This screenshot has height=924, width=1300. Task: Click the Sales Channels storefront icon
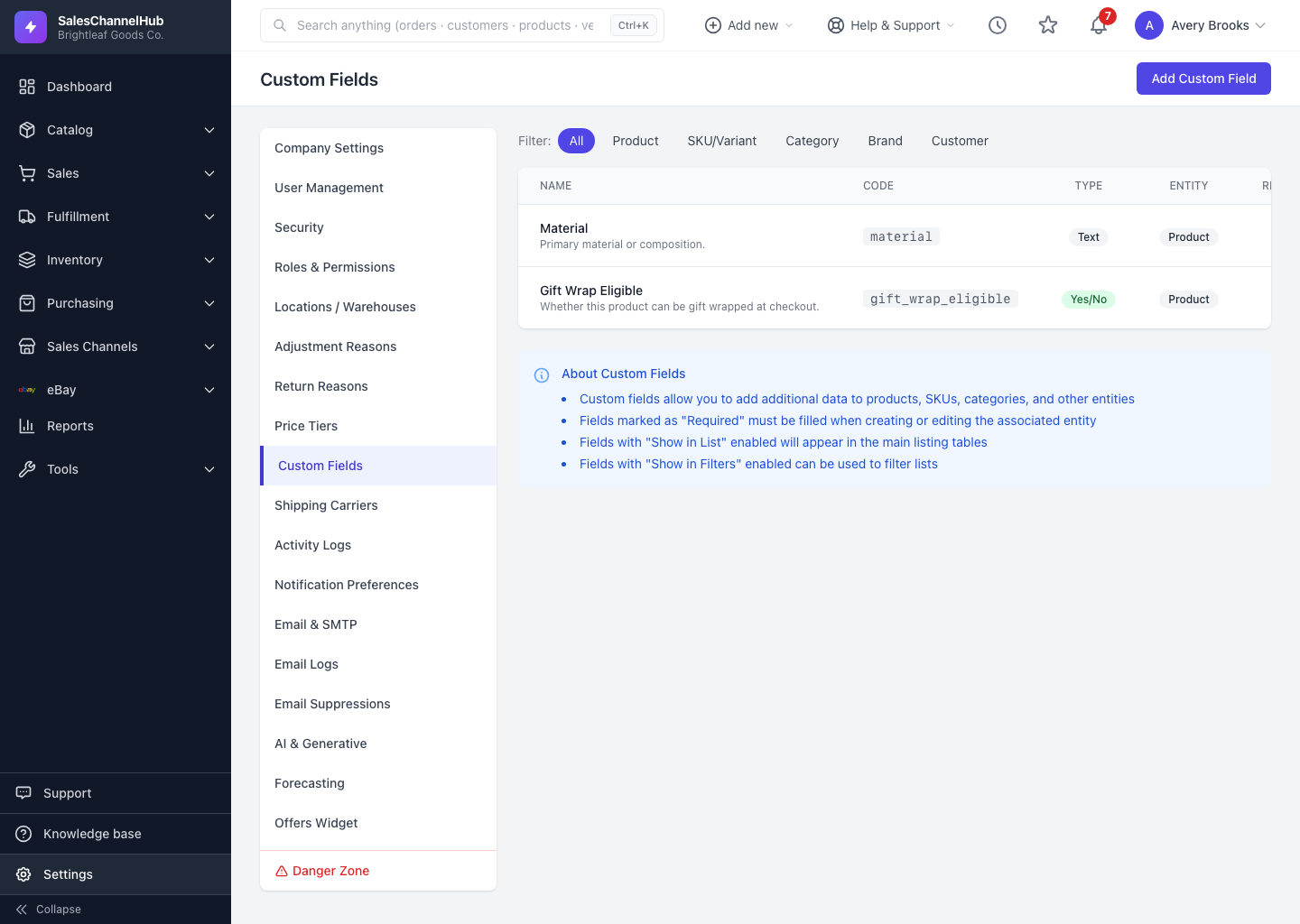pyautogui.click(x=27, y=346)
